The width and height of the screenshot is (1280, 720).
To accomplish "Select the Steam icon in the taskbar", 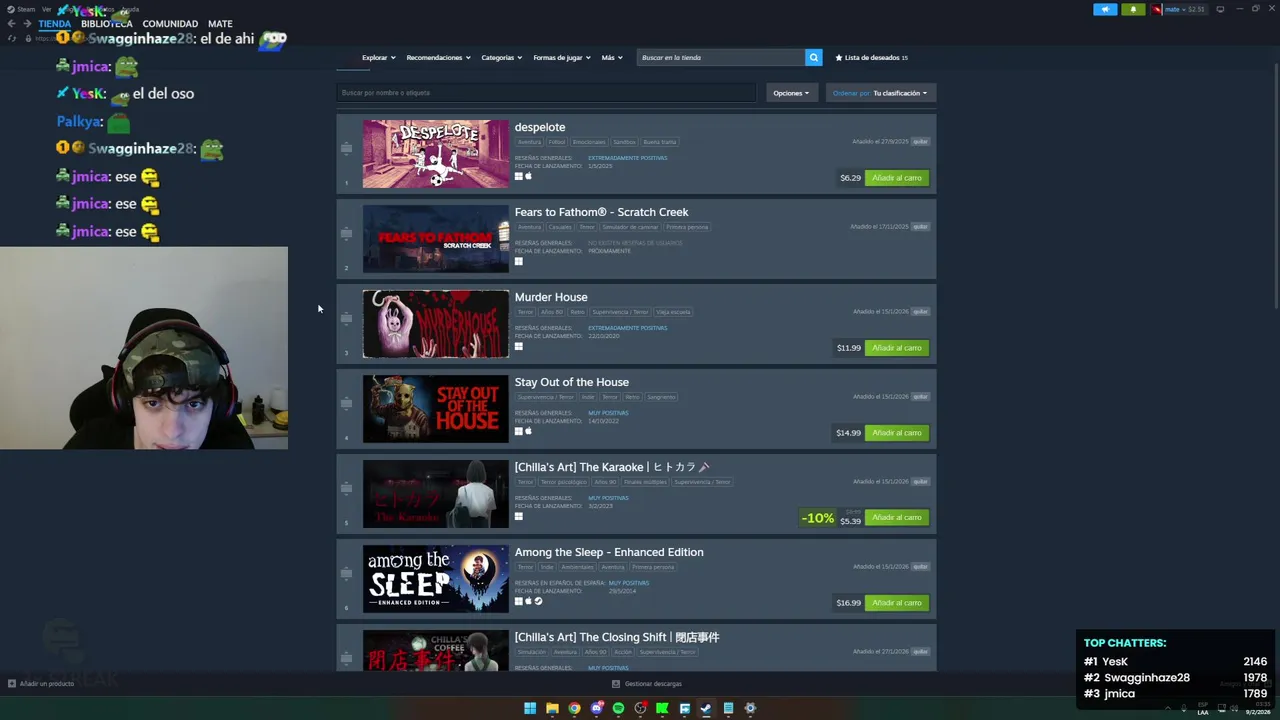I will tap(706, 708).
